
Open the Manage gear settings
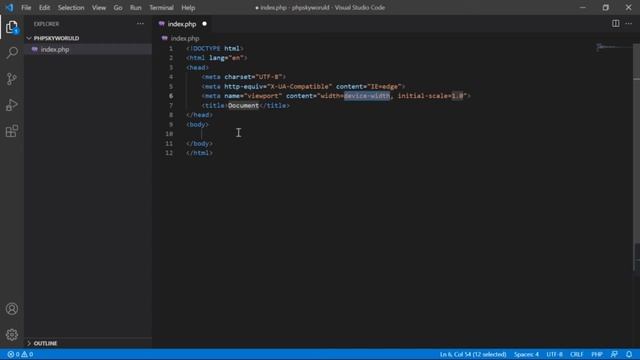pyautogui.click(x=12, y=335)
